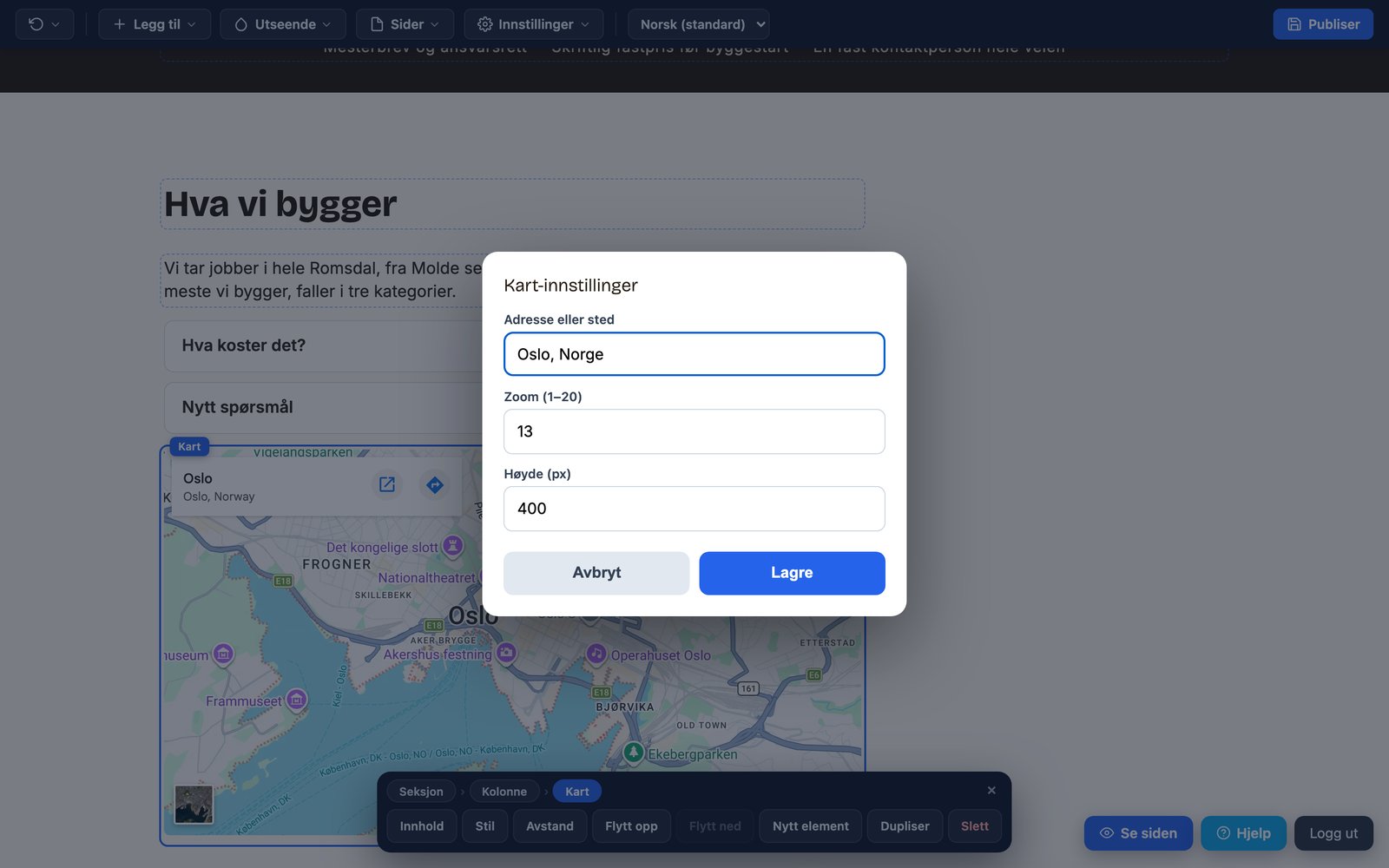Open the Sider dropdown

(405, 24)
